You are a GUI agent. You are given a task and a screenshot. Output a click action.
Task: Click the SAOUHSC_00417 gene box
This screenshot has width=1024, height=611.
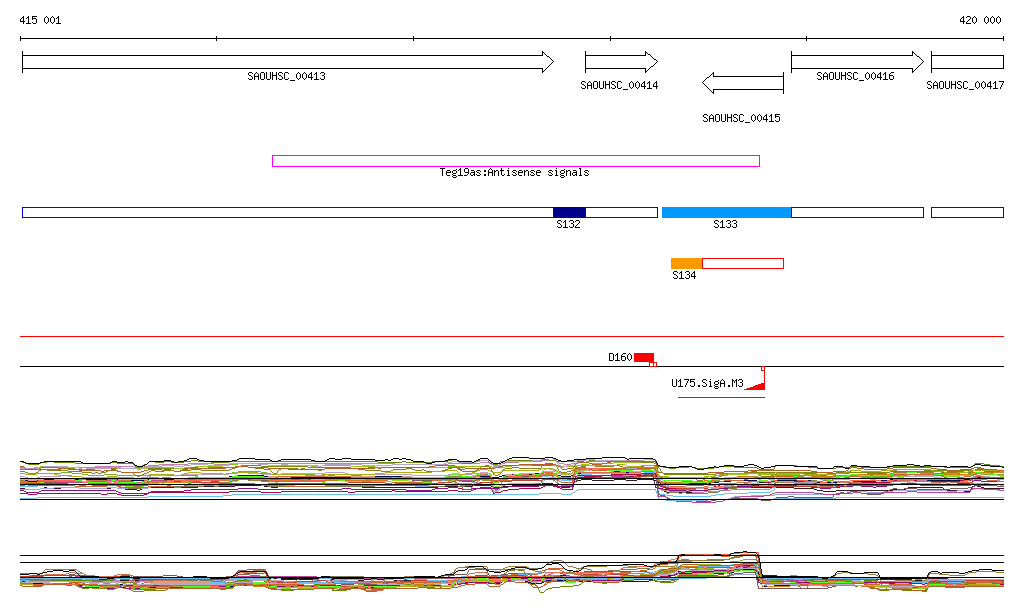coord(967,62)
